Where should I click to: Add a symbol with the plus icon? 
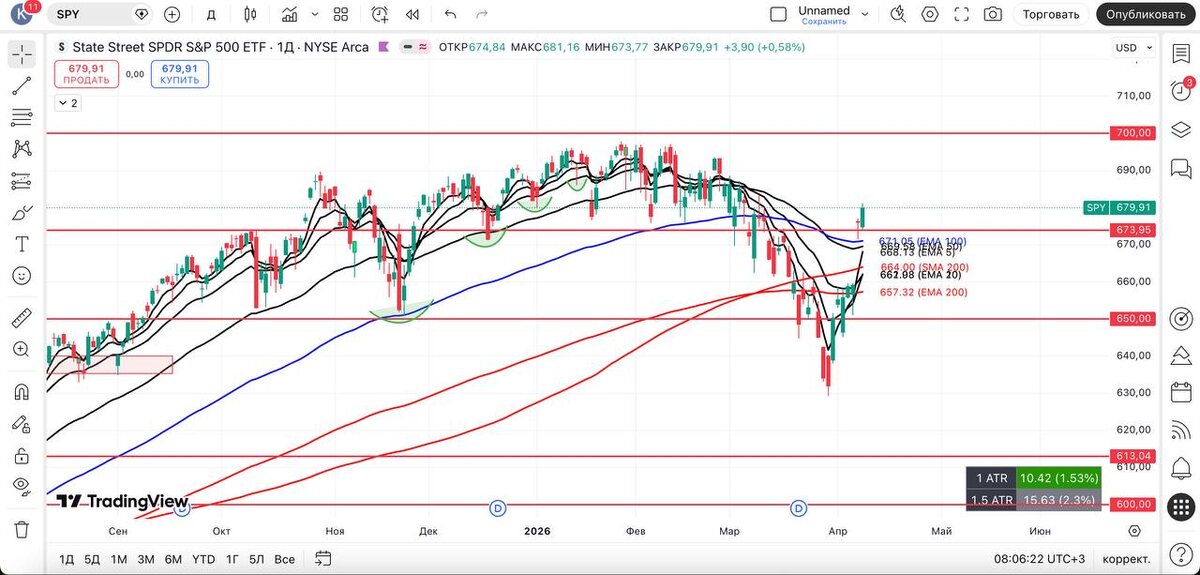click(x=172, y=14)
